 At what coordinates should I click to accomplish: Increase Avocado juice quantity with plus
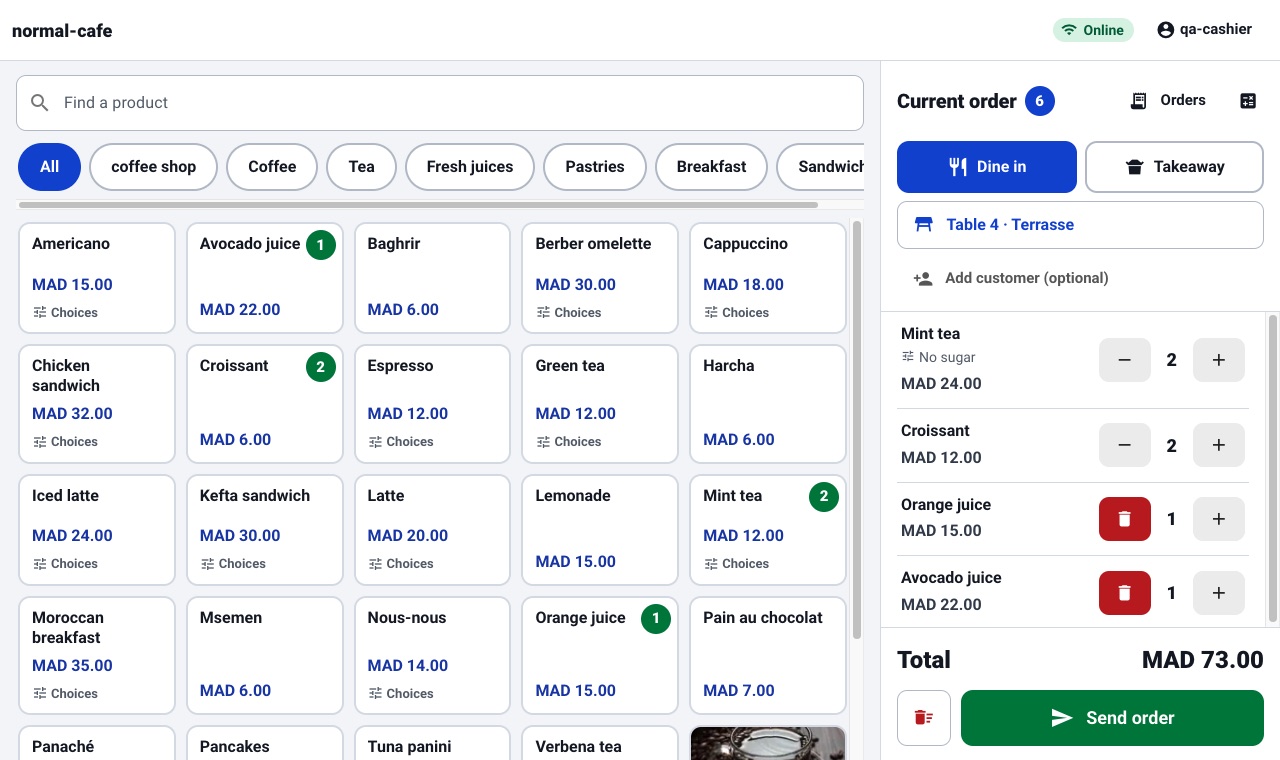[x=1219, y=593]
